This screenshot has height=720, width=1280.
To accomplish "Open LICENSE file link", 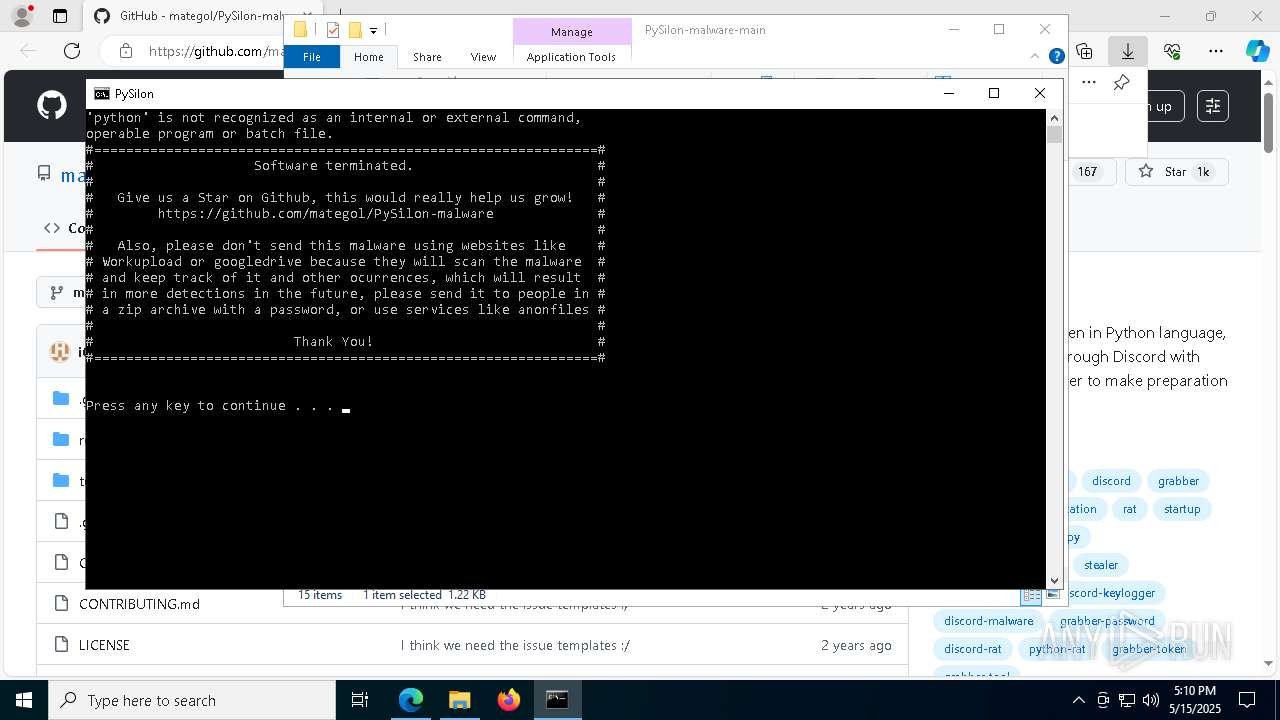I will tap(104, 645).
